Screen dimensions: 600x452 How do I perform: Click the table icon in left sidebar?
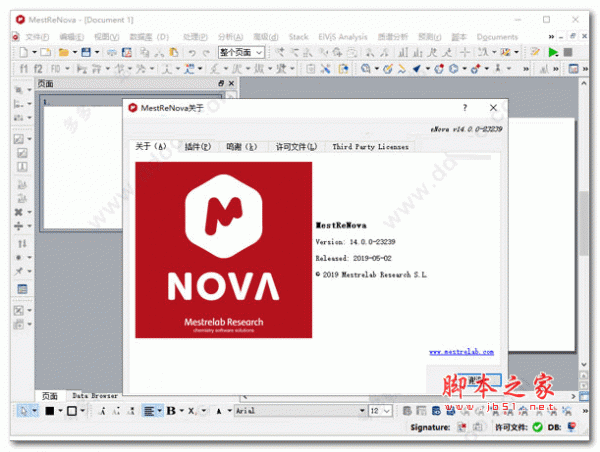(21, 289)
